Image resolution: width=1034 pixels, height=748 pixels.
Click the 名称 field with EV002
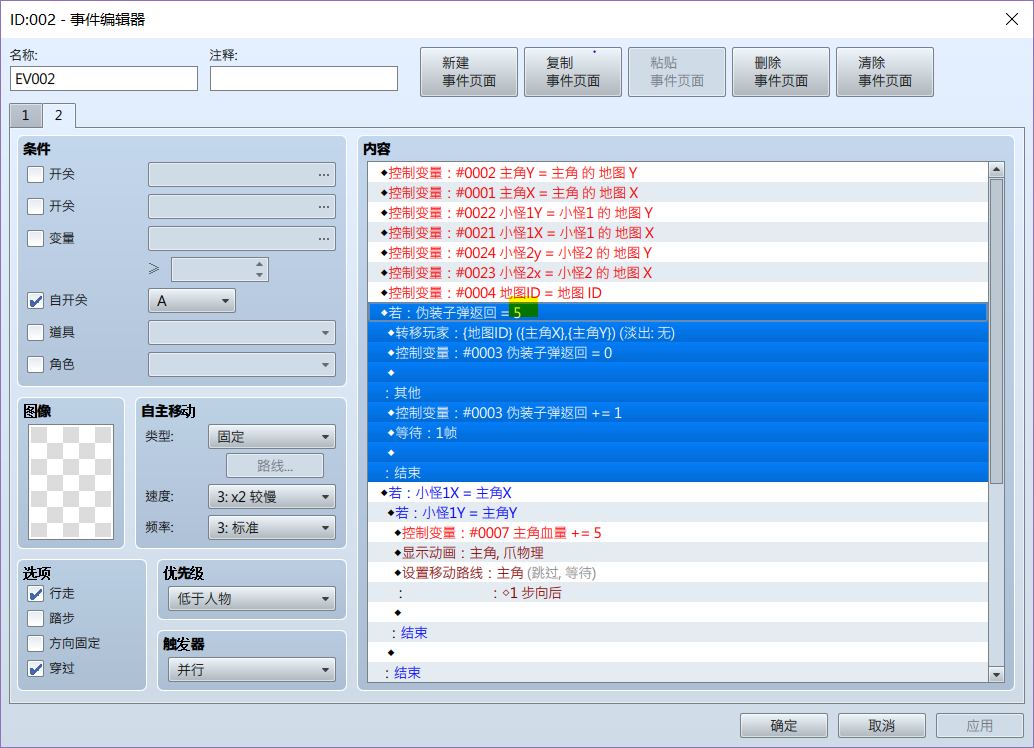click(104, 78)
